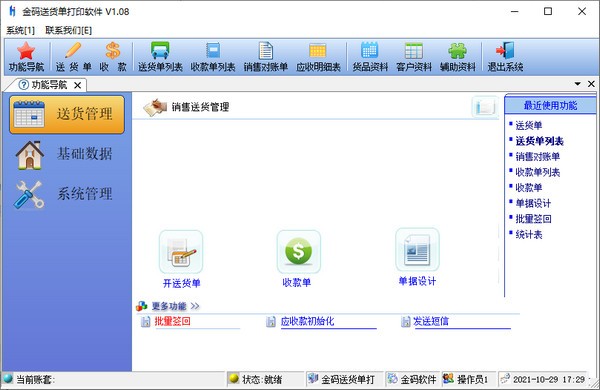Close the 功能导航 tab
This screenshot has width=600, height=390.
tap(78, 85)
